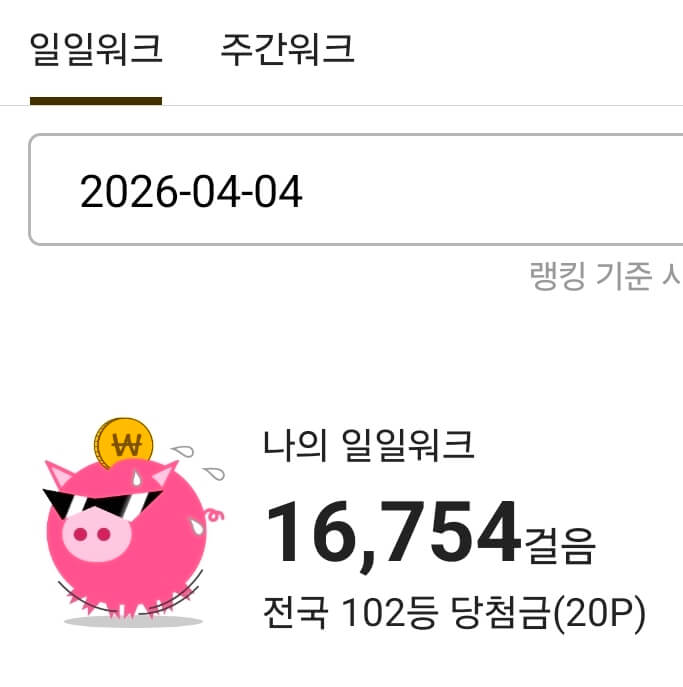Viewport: 683px width, 687px height.
Task: Tap the 나의 일일워크 heading
Action: (x=368, y=445)
